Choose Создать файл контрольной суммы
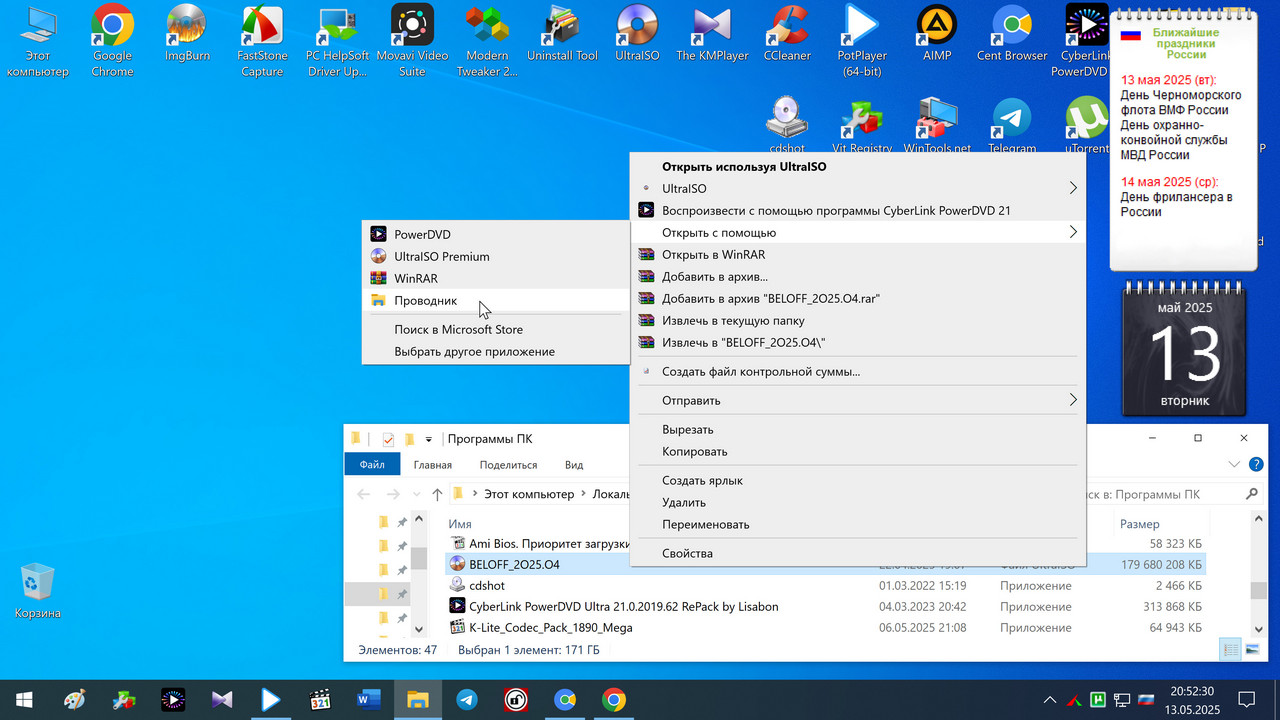Viewport: 1280px width, 720px height. tap(858, 371)
